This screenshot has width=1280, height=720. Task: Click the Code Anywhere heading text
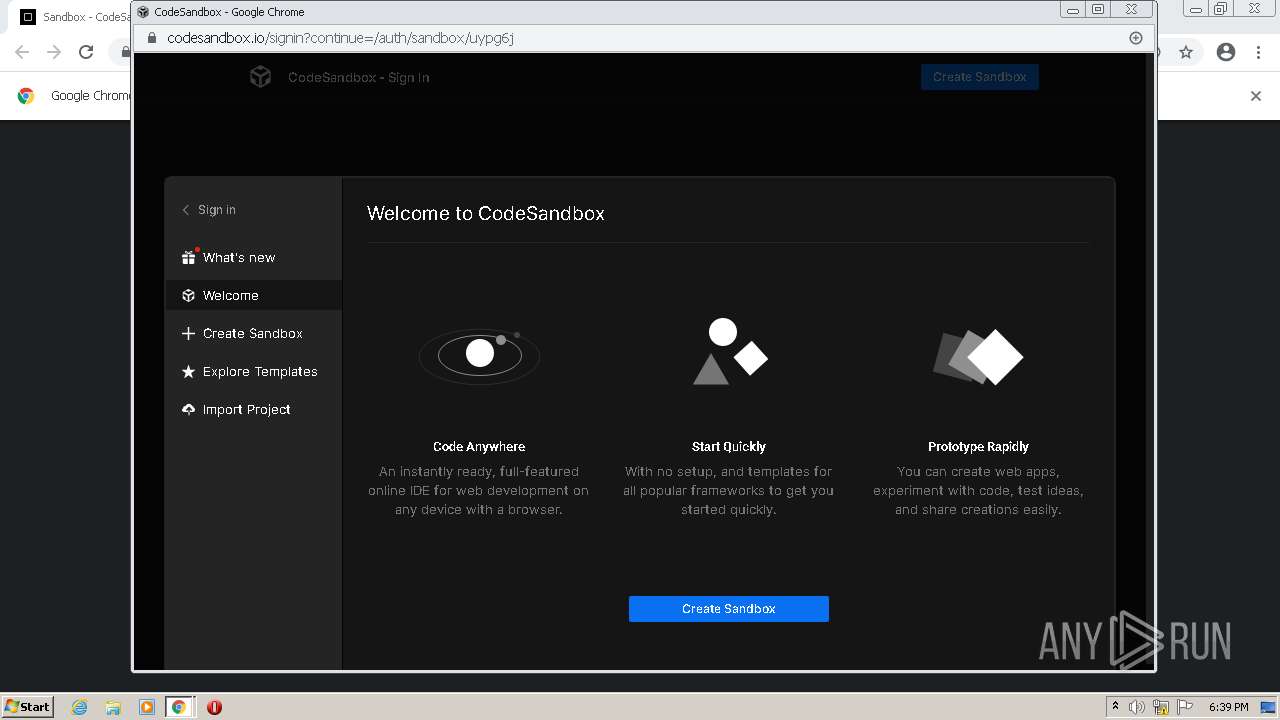coord(479,447)
